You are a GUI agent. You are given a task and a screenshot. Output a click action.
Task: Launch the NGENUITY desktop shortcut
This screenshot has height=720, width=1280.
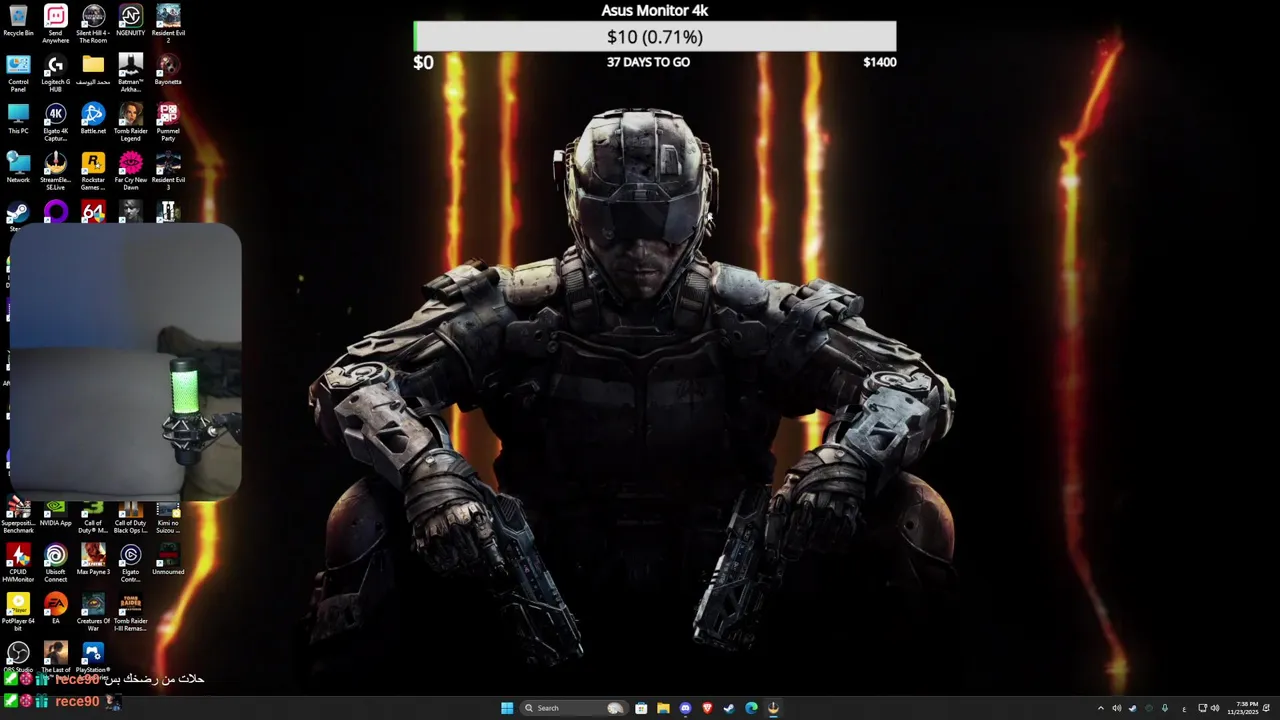130,22
